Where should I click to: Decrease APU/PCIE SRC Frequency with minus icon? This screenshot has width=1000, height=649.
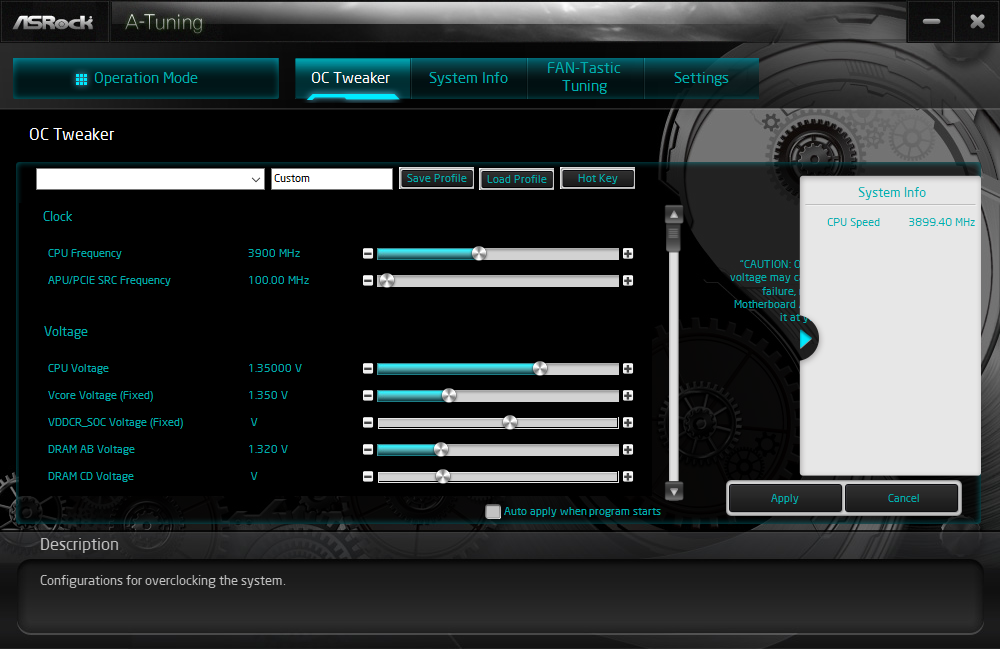click(368, 281)
